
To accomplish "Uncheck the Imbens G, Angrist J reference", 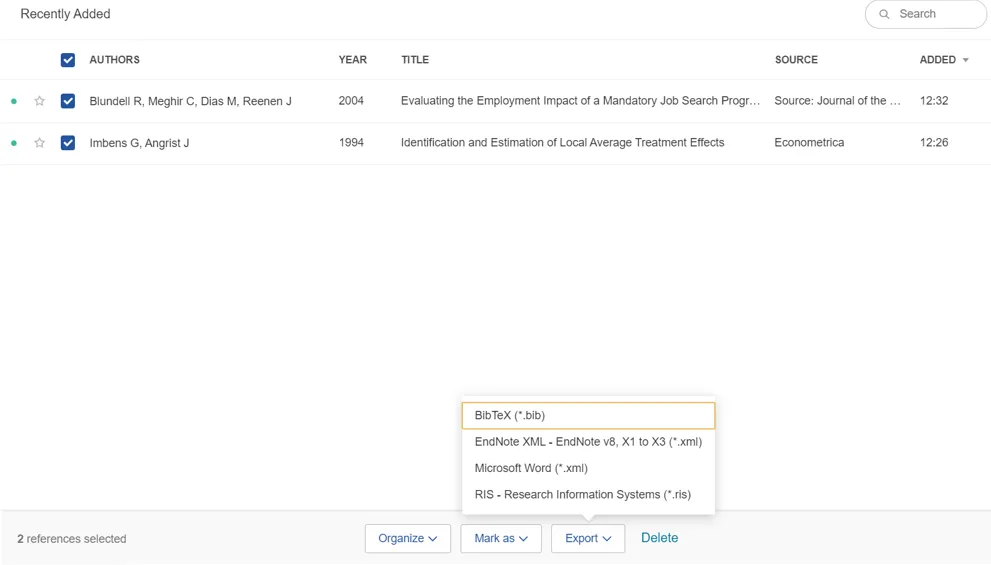I will pyautogui.click(x=68, y=143).
